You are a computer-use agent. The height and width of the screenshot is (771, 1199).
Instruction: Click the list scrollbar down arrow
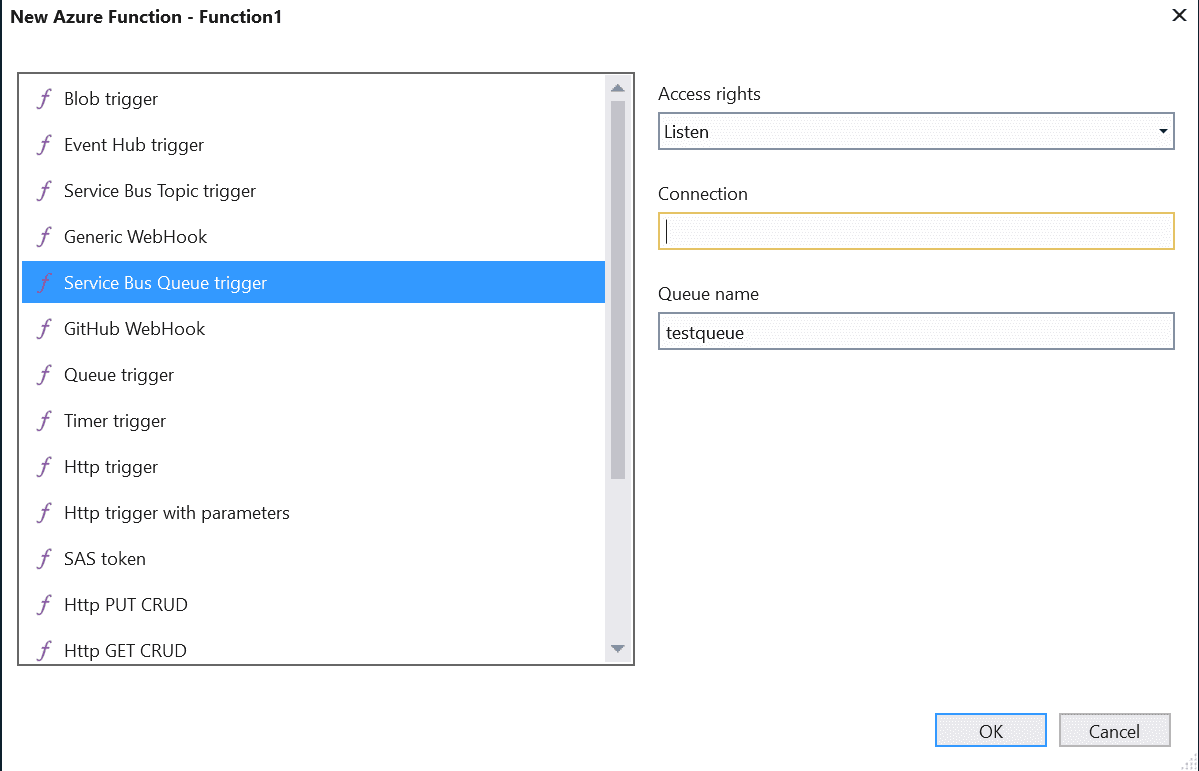tap(618, 649)
